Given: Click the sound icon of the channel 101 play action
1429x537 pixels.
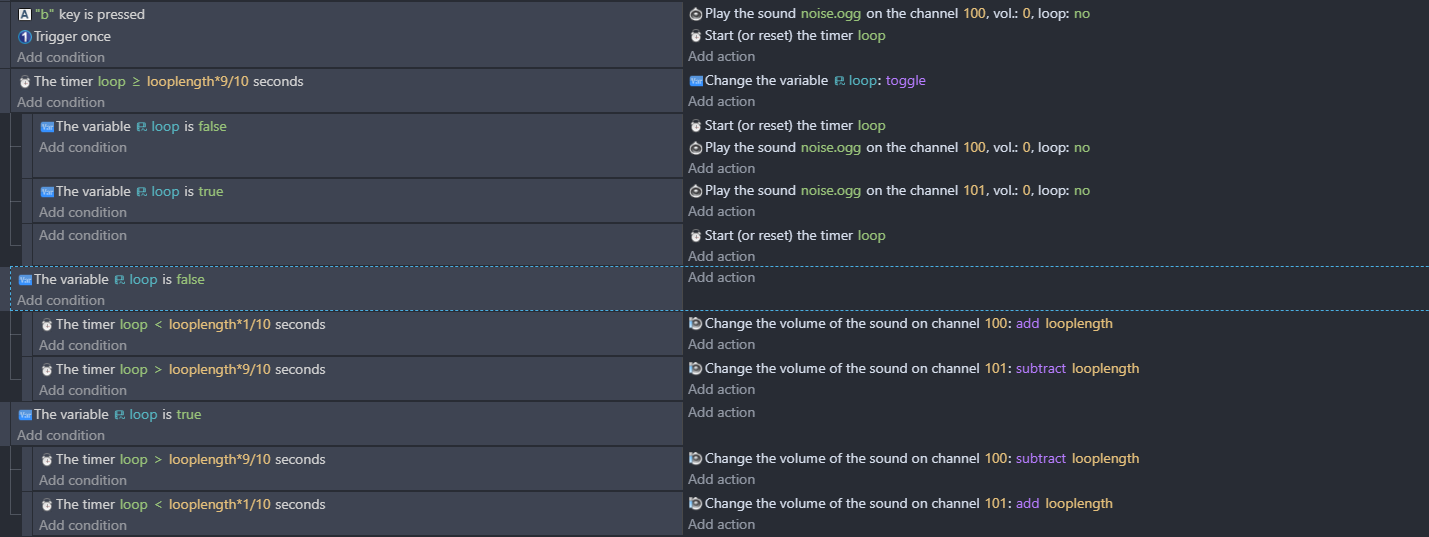Looking at the screenshot, I should point(696,191).
